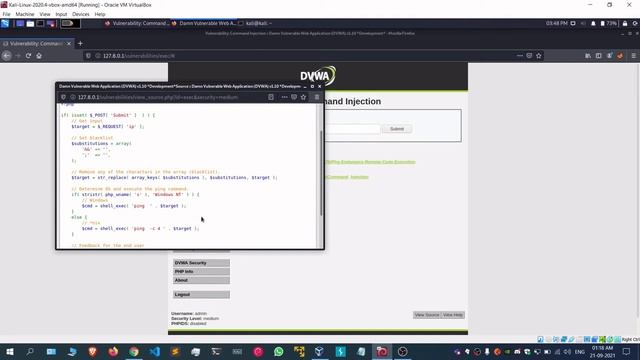640x360 pixels.
Task: Open the file manager in Kali panel
Action: coord(30,24)
